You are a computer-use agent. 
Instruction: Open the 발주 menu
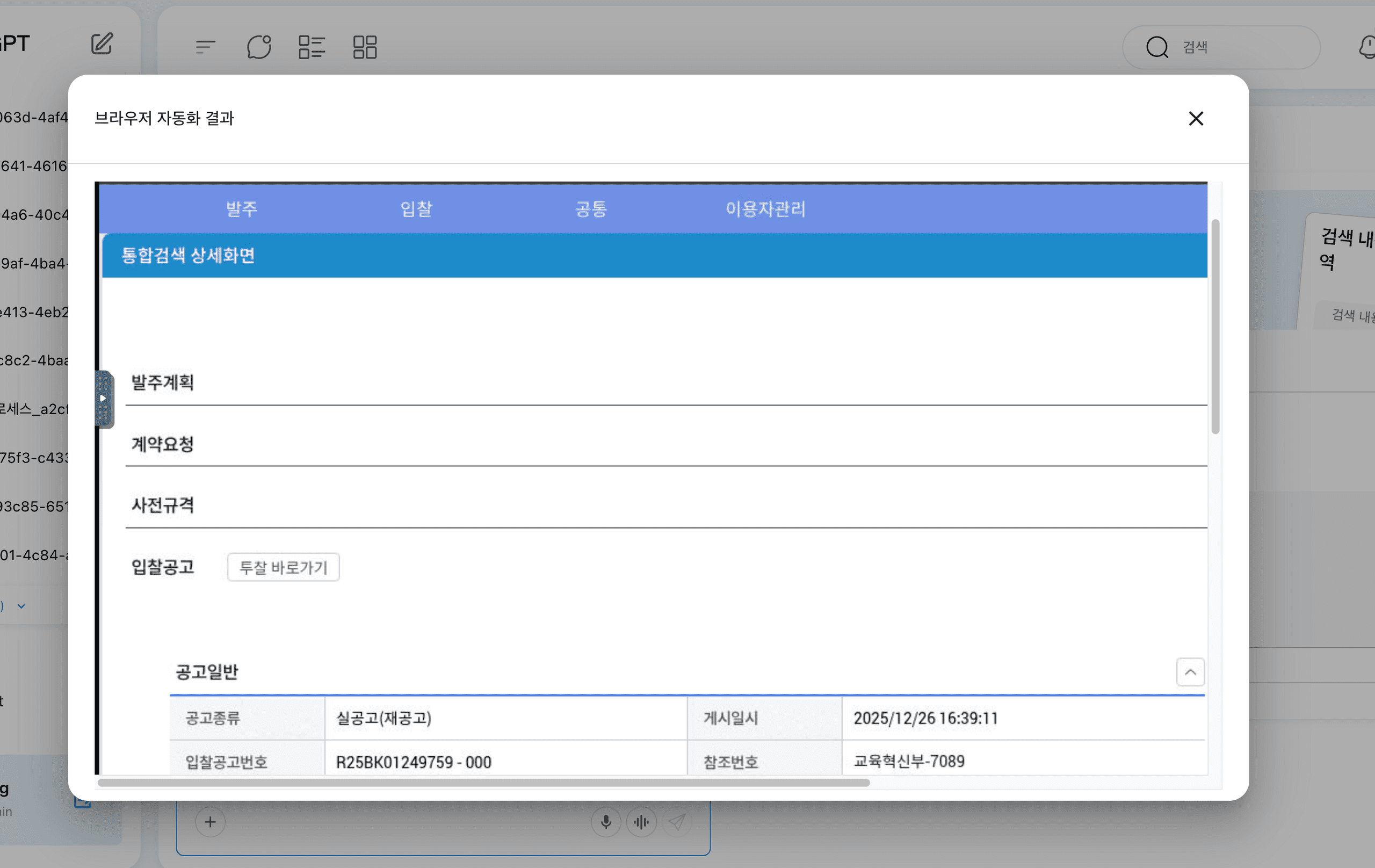pos(242,208)
